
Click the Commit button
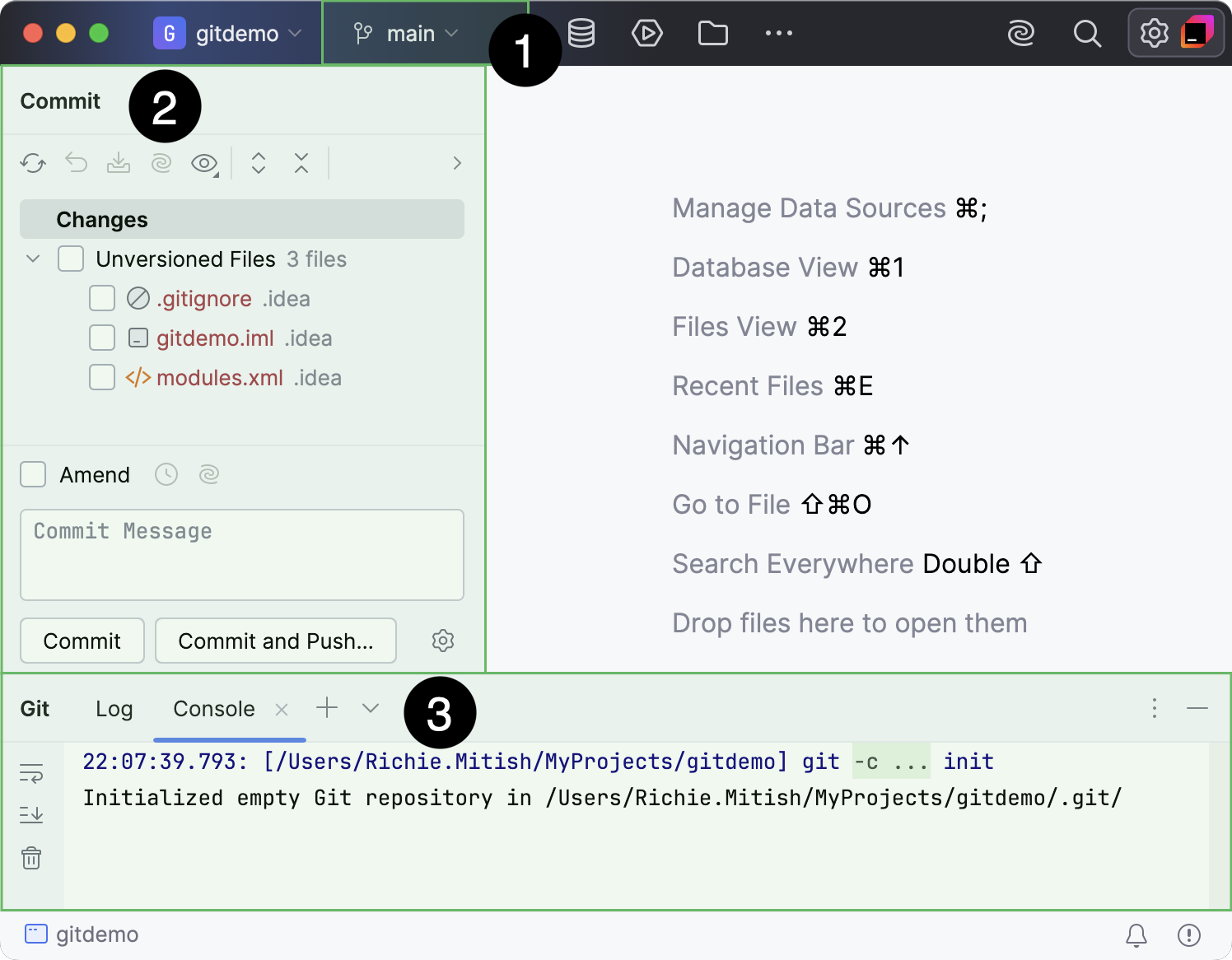(x=82, y=641)
